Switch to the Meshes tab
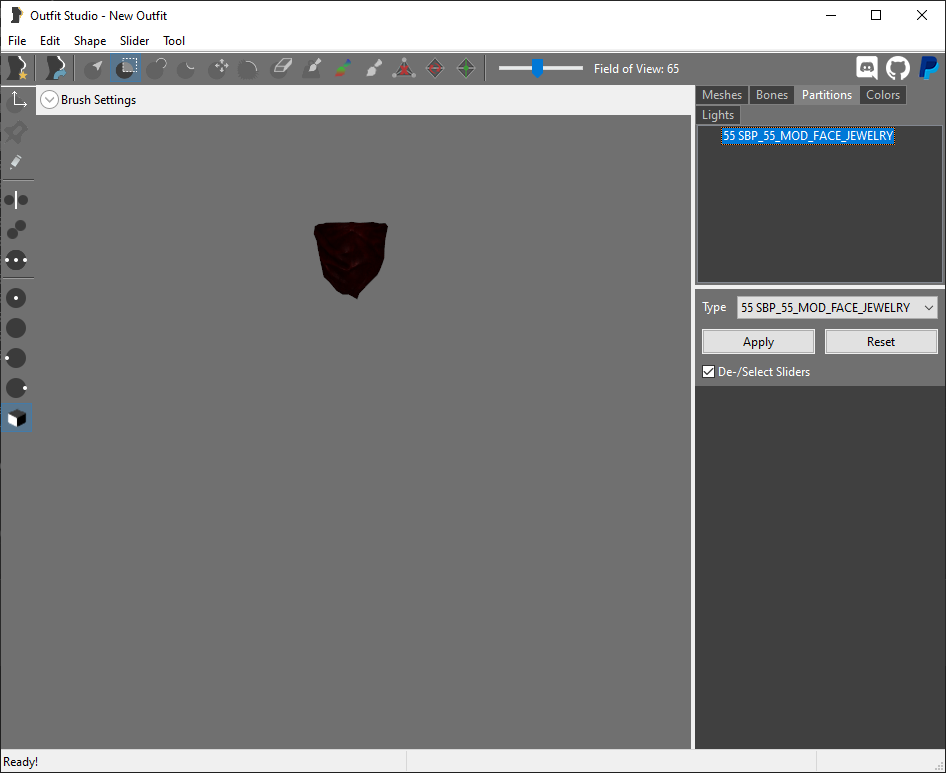The width and height of the screenshot is (946, 773). tap(722, 95)
